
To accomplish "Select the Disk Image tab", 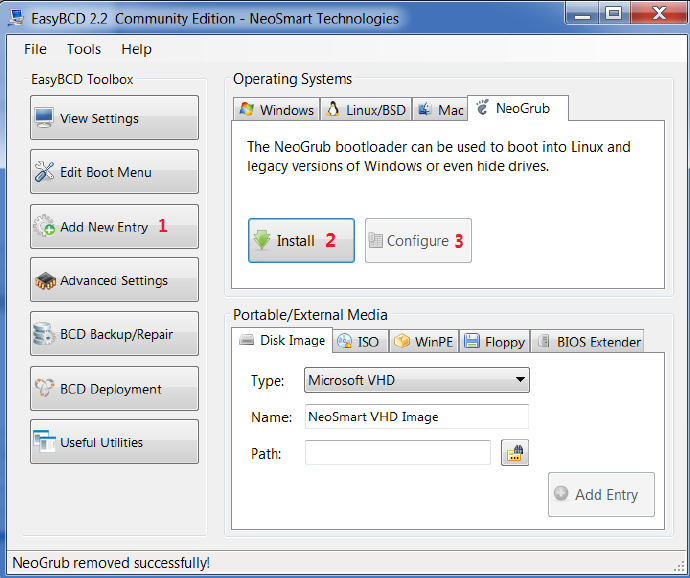I will pos(282,340).
